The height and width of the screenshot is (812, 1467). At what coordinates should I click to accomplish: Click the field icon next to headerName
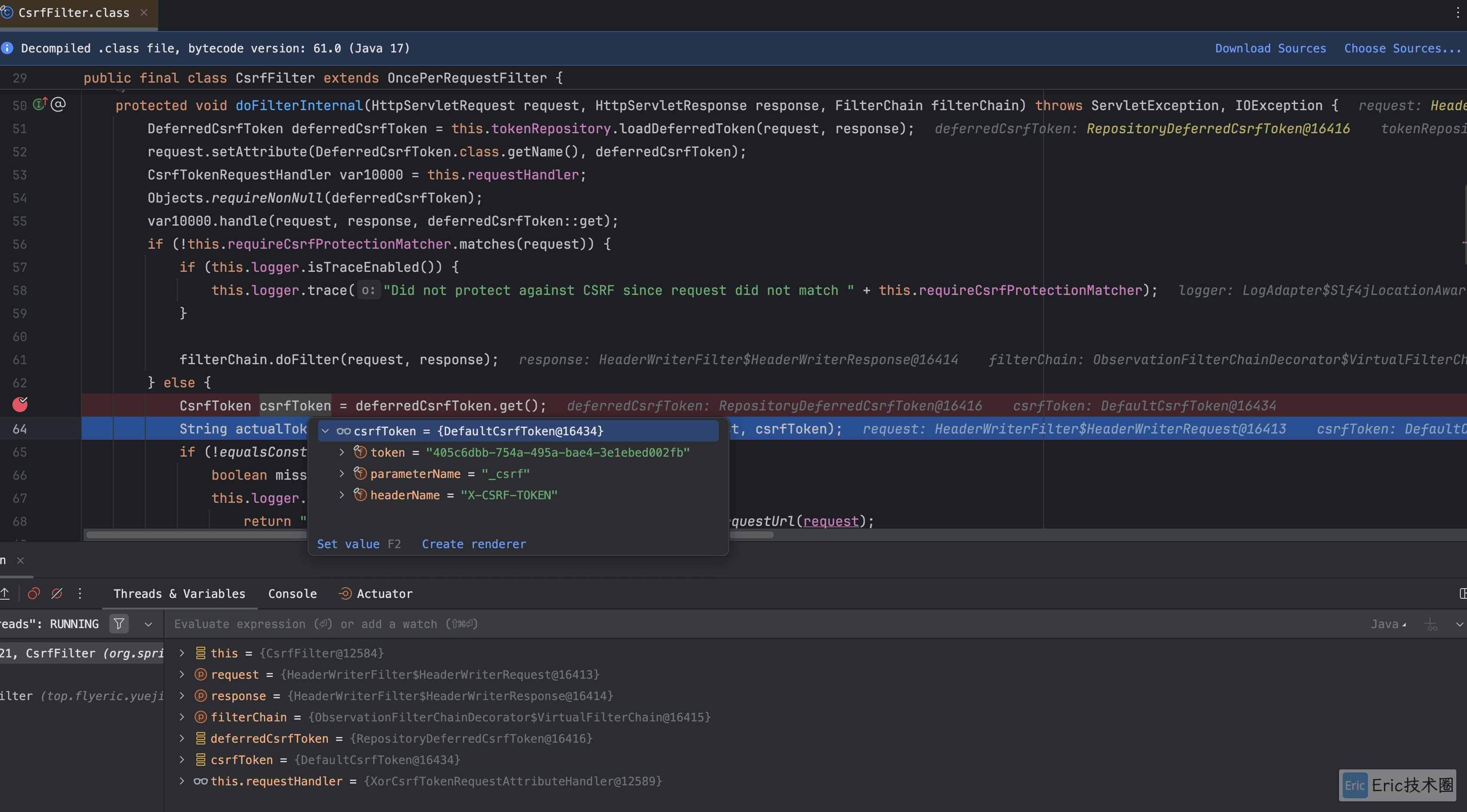[x=360, y=494]
